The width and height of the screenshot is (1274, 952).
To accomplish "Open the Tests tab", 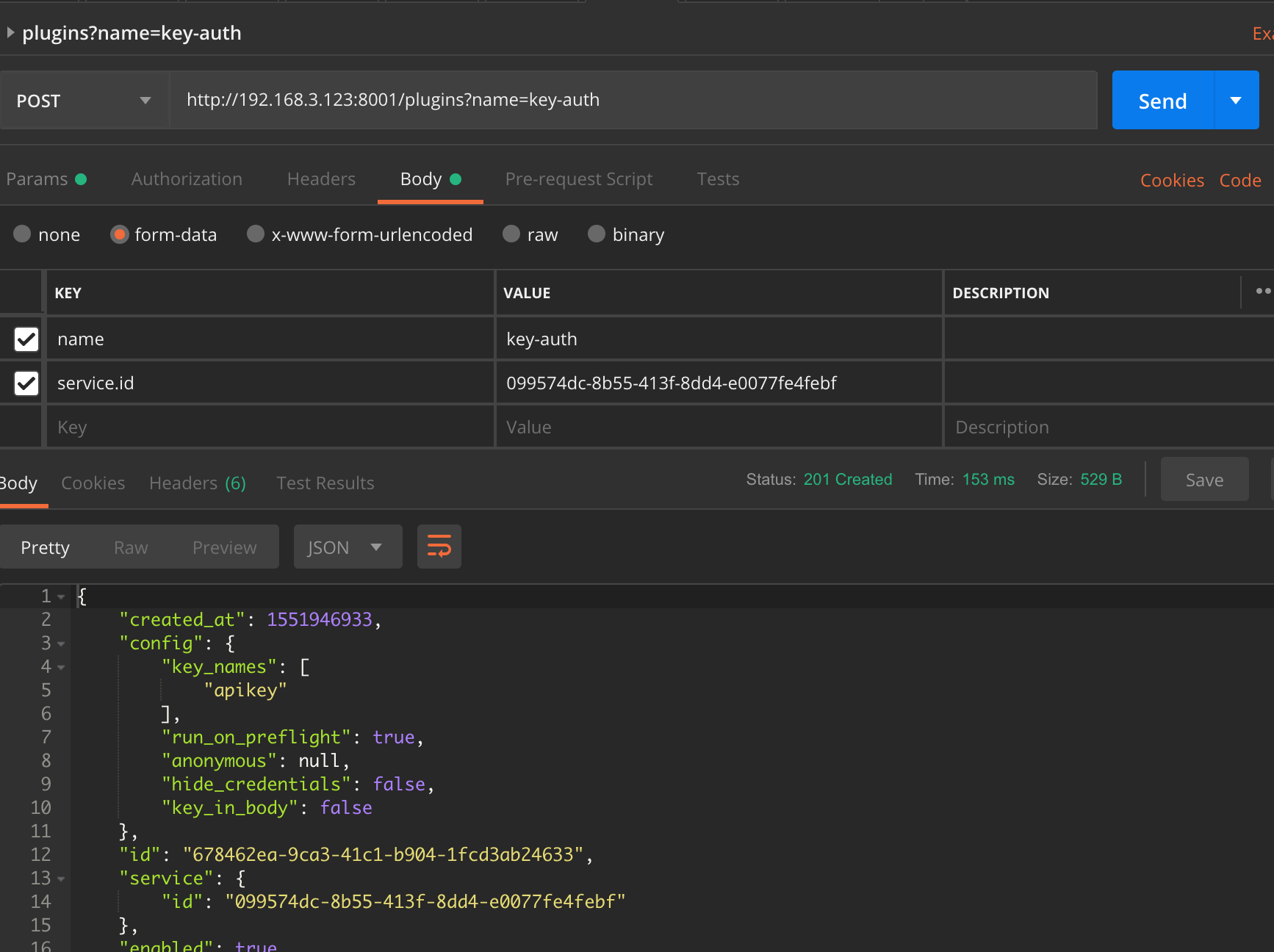I will click(x=718, y=179).
